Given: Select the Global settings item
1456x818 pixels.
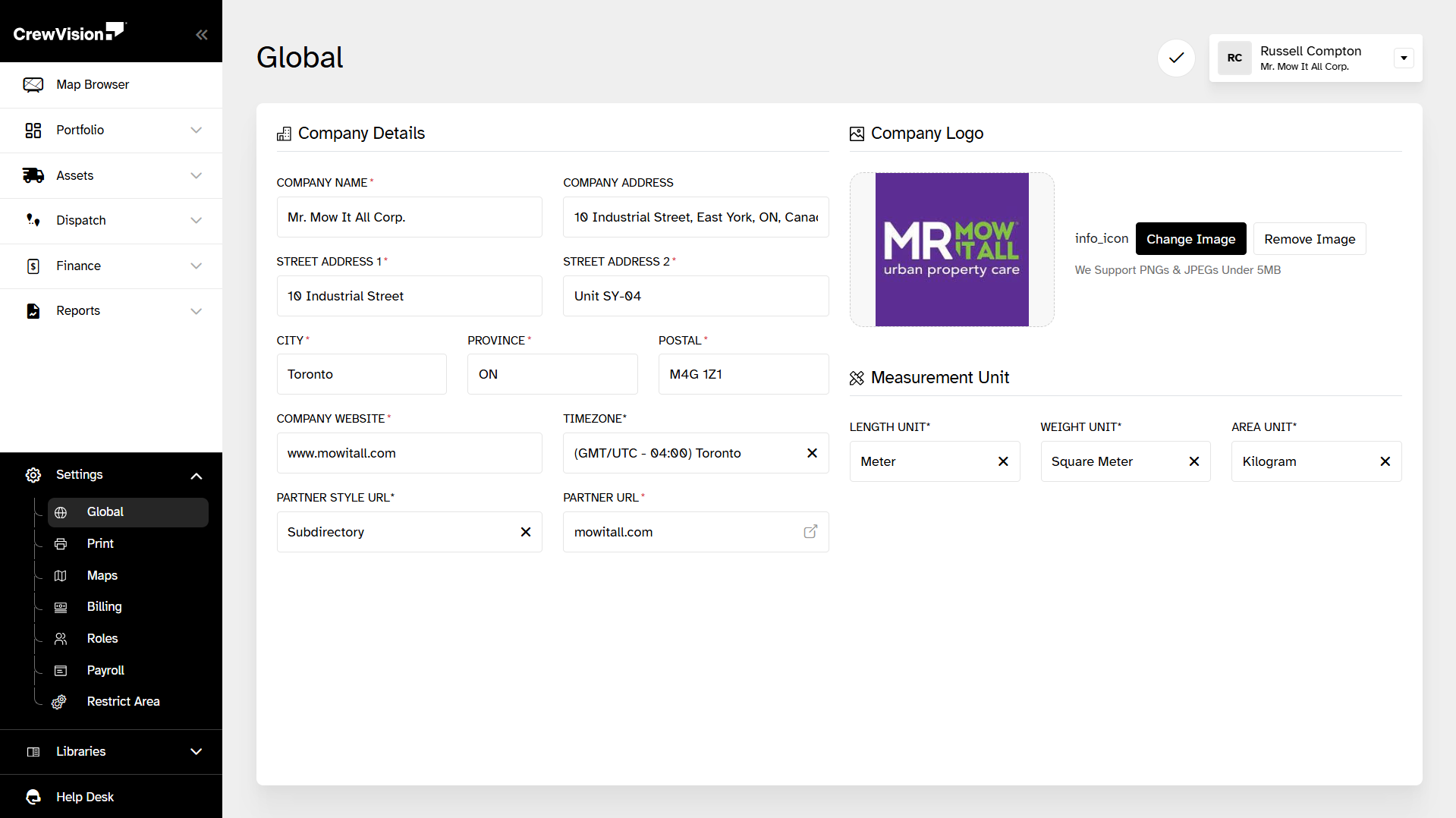Looking at the screenshot, I should [x=127, y=512].
